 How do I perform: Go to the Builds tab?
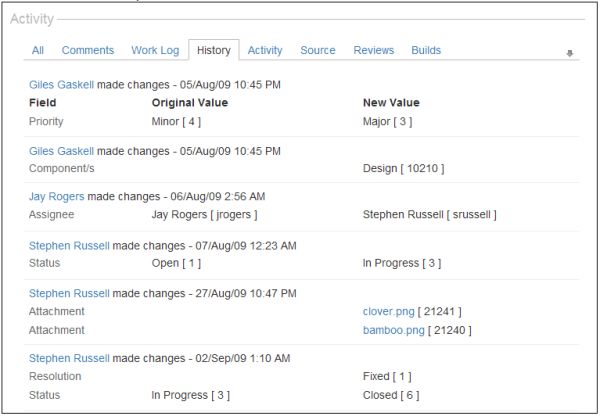pyautogui.click(x=426, y=50)
